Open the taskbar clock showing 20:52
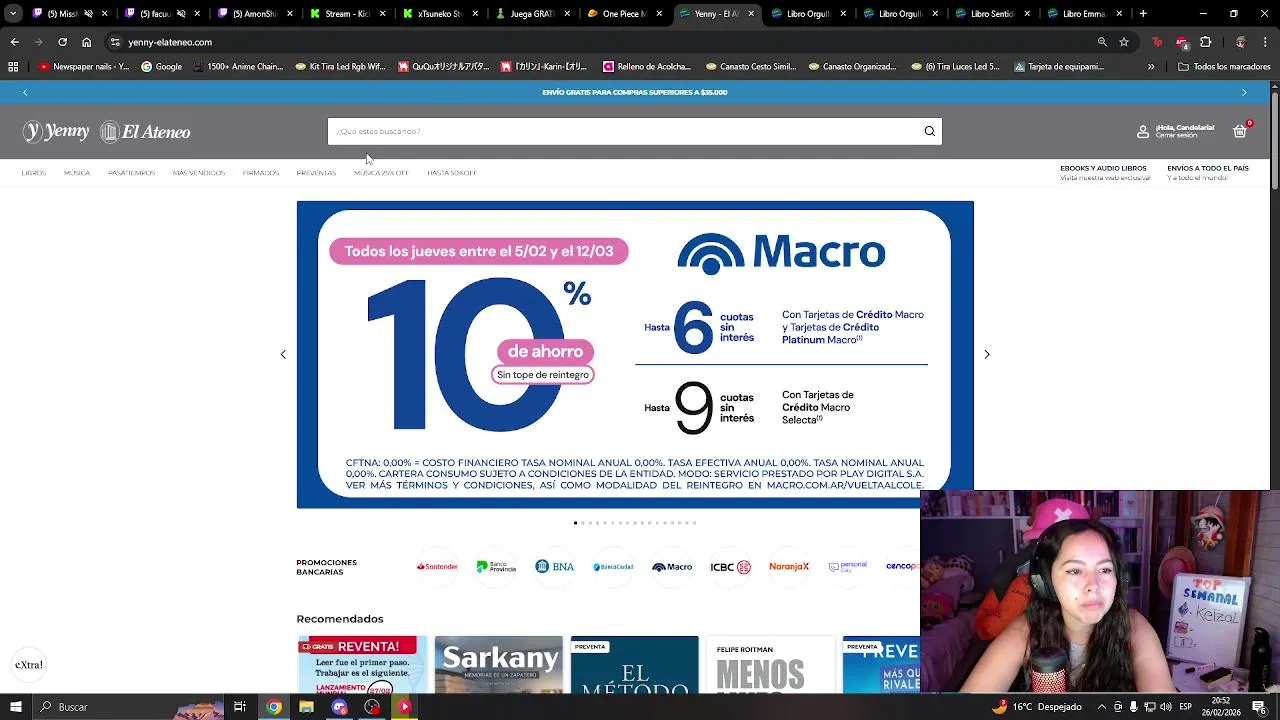This screenshot has height=720, width=1280. 1221,707
